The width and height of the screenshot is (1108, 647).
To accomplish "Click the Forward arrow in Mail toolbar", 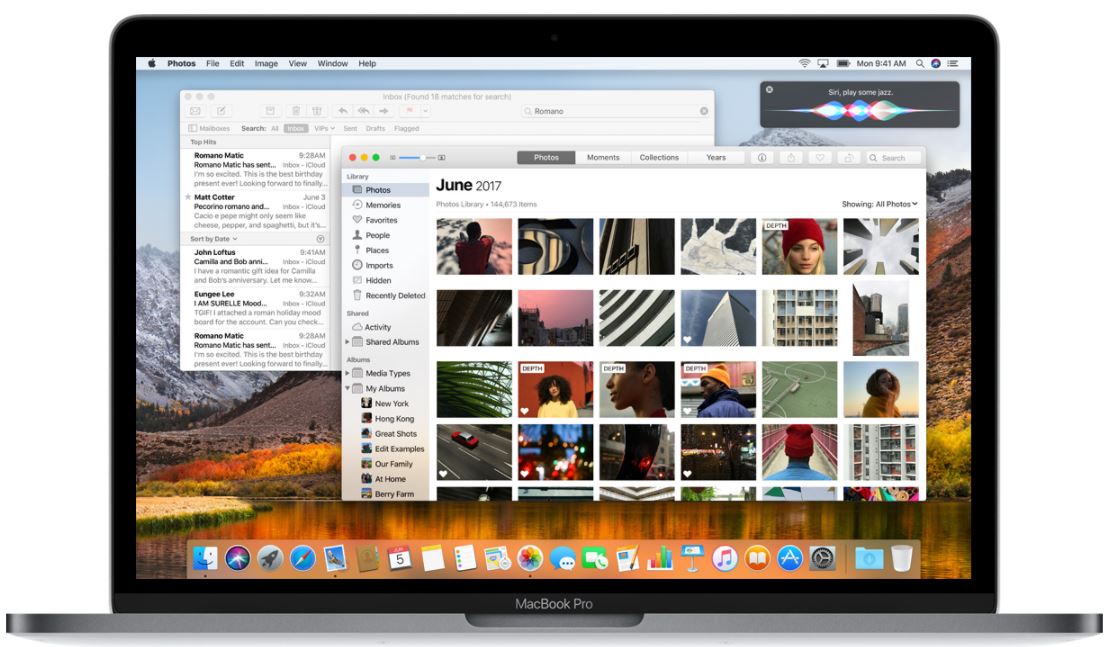I will click(x=384, y=111).
